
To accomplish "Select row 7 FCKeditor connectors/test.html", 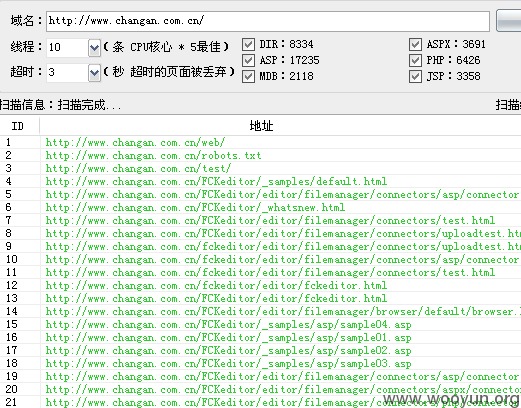I will pyautogui.click(x=260, y=220).
